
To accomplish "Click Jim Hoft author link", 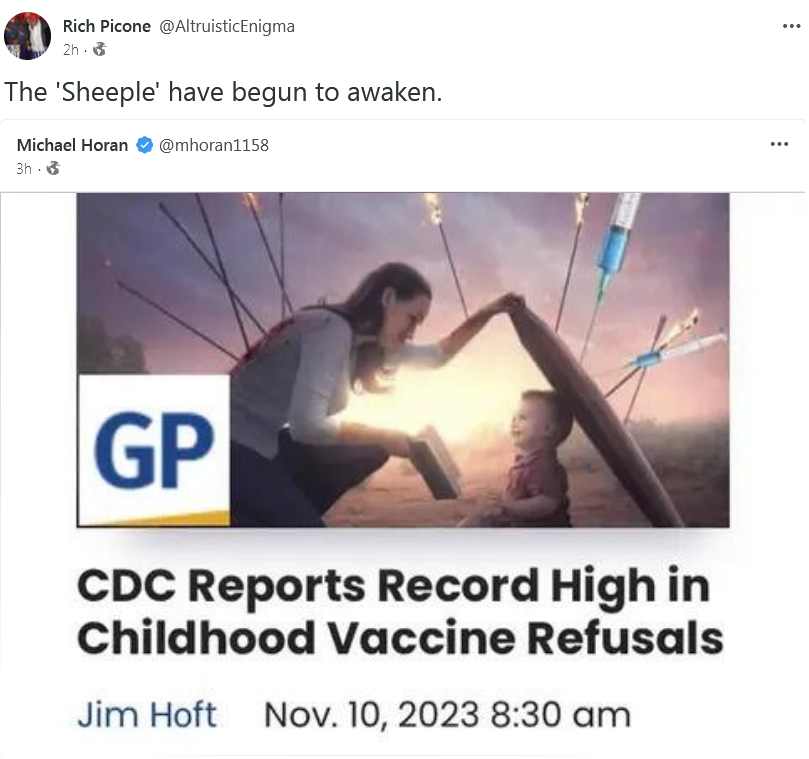I will 147,715.
